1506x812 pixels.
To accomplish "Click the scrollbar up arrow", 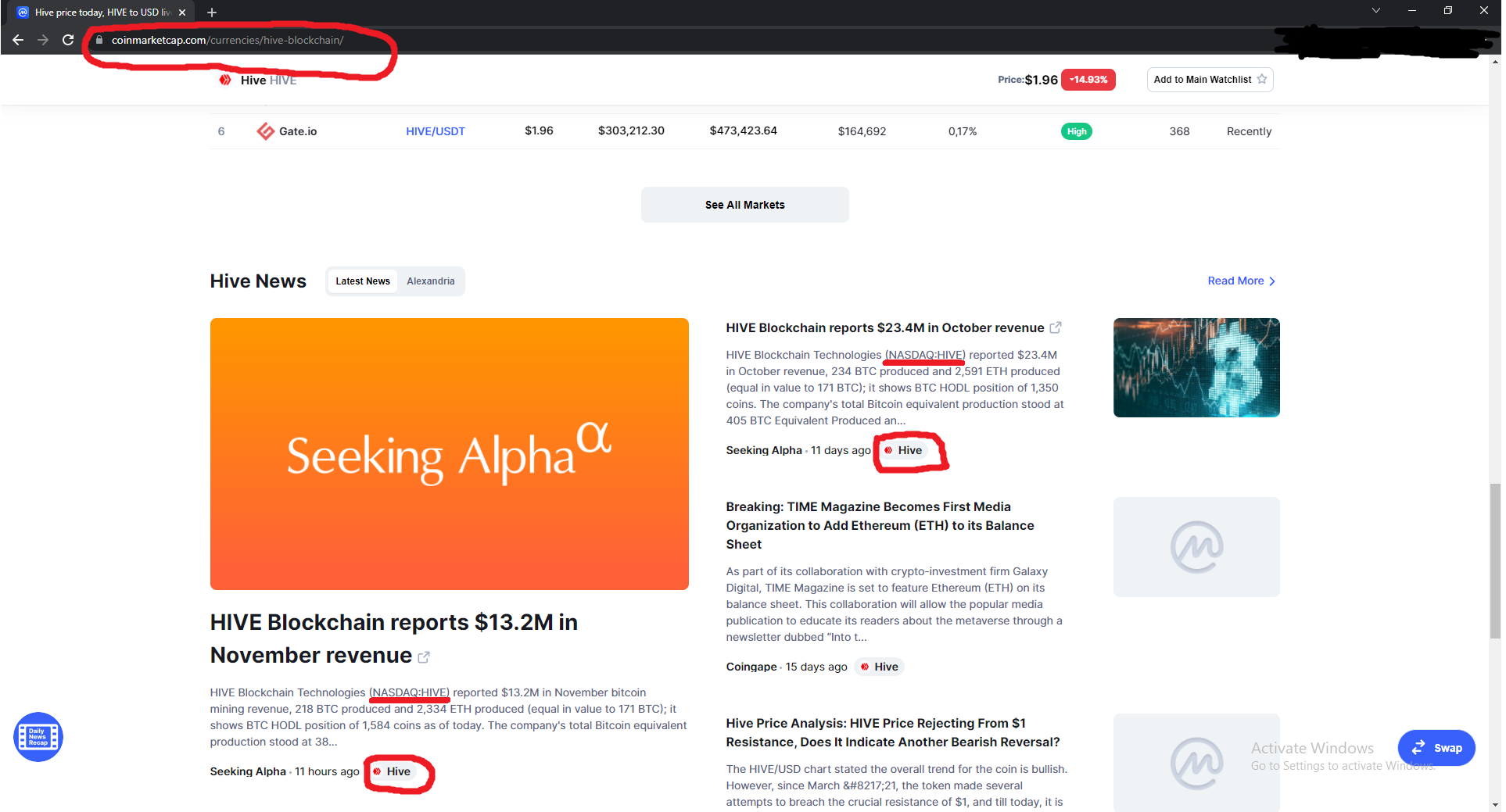I will (x=1495, y=62).
